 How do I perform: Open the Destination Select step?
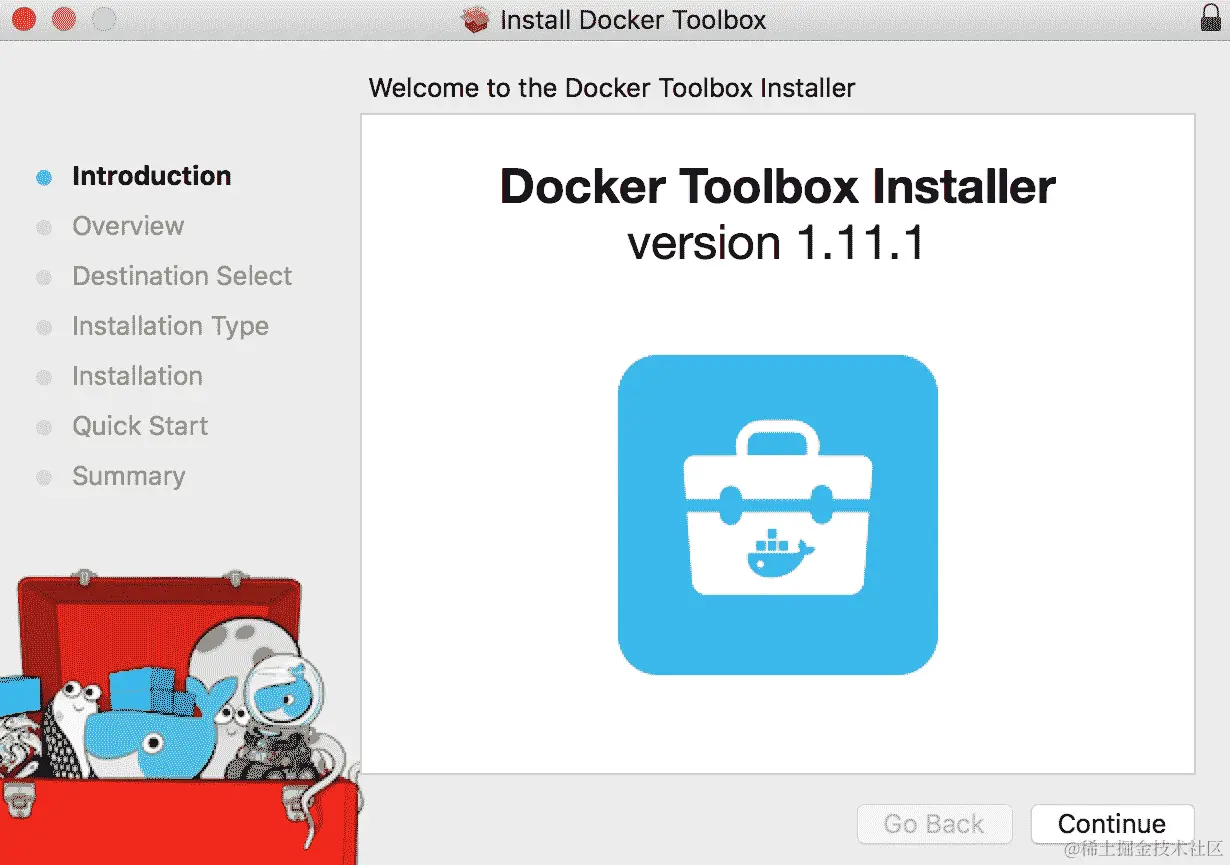tap(181, 276)
